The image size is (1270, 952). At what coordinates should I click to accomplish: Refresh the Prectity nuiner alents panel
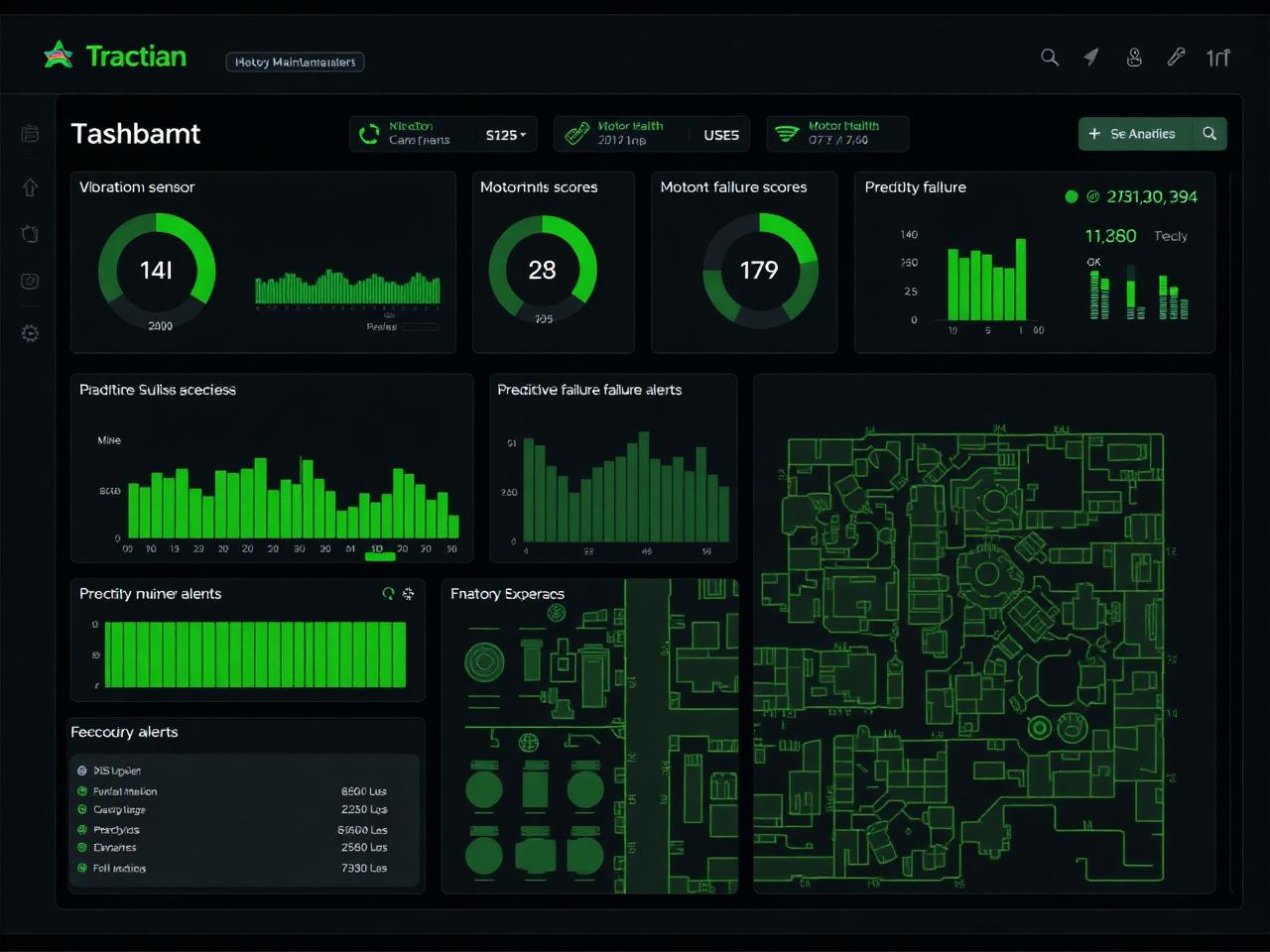pyautogui.click(x=388, y=594)
